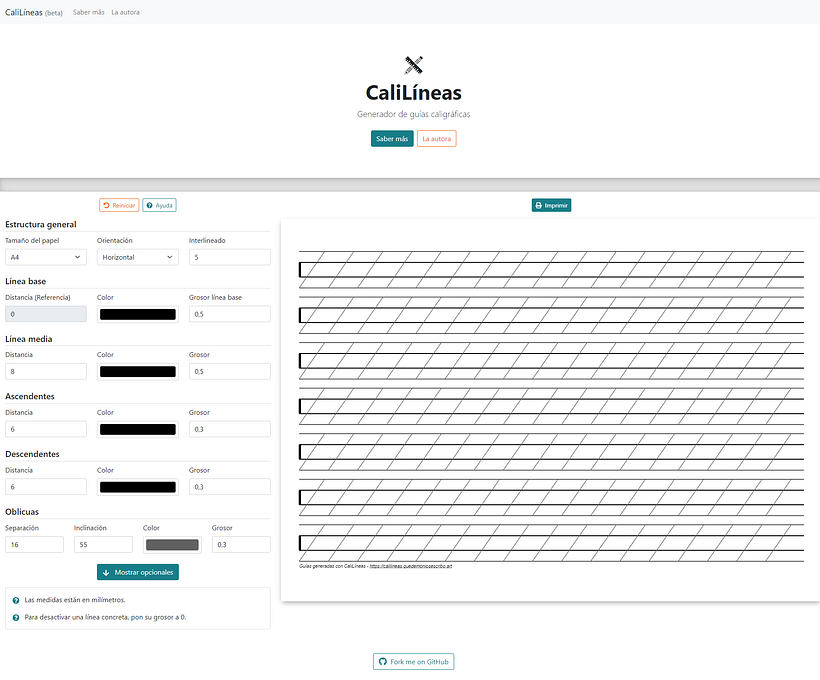The image size is (820, 680).
Task: Open the Ayuda help button
Action: [x=159, y=205]
